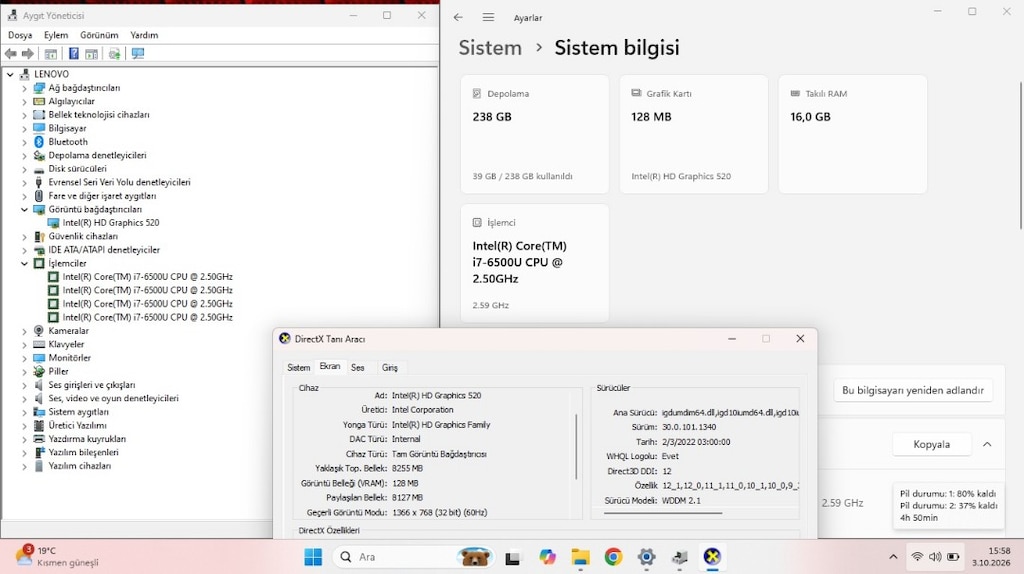1024x574 pixels.
Task: Click Bu bilgisayarı yeniden adlandır button
Action: (x=912, y=391)
